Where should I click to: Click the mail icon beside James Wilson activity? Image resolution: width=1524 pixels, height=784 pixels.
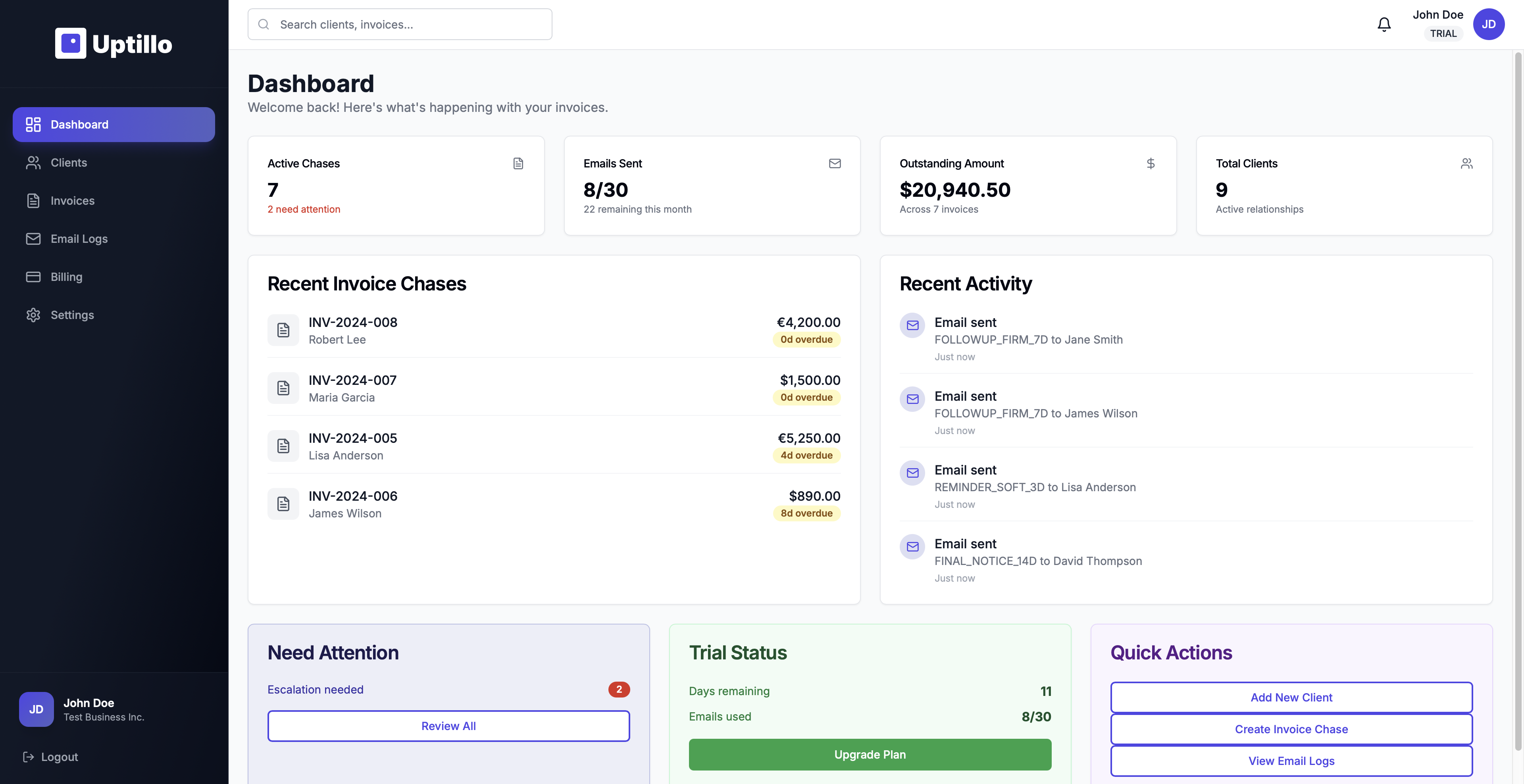(x=912, y=399)
